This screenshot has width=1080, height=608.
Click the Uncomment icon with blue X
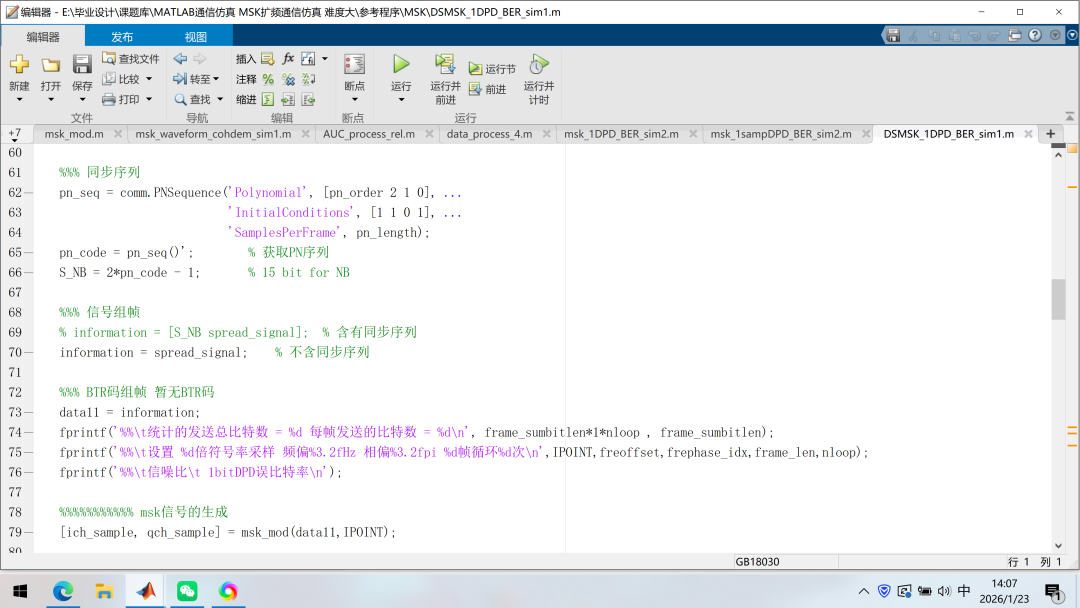pos(289,79)
